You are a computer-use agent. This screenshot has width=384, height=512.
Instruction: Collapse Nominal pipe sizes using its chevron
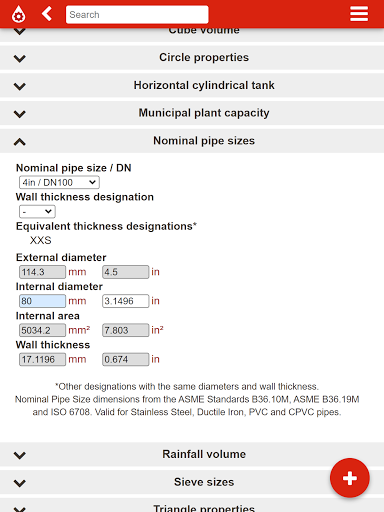tap(20, 142)
